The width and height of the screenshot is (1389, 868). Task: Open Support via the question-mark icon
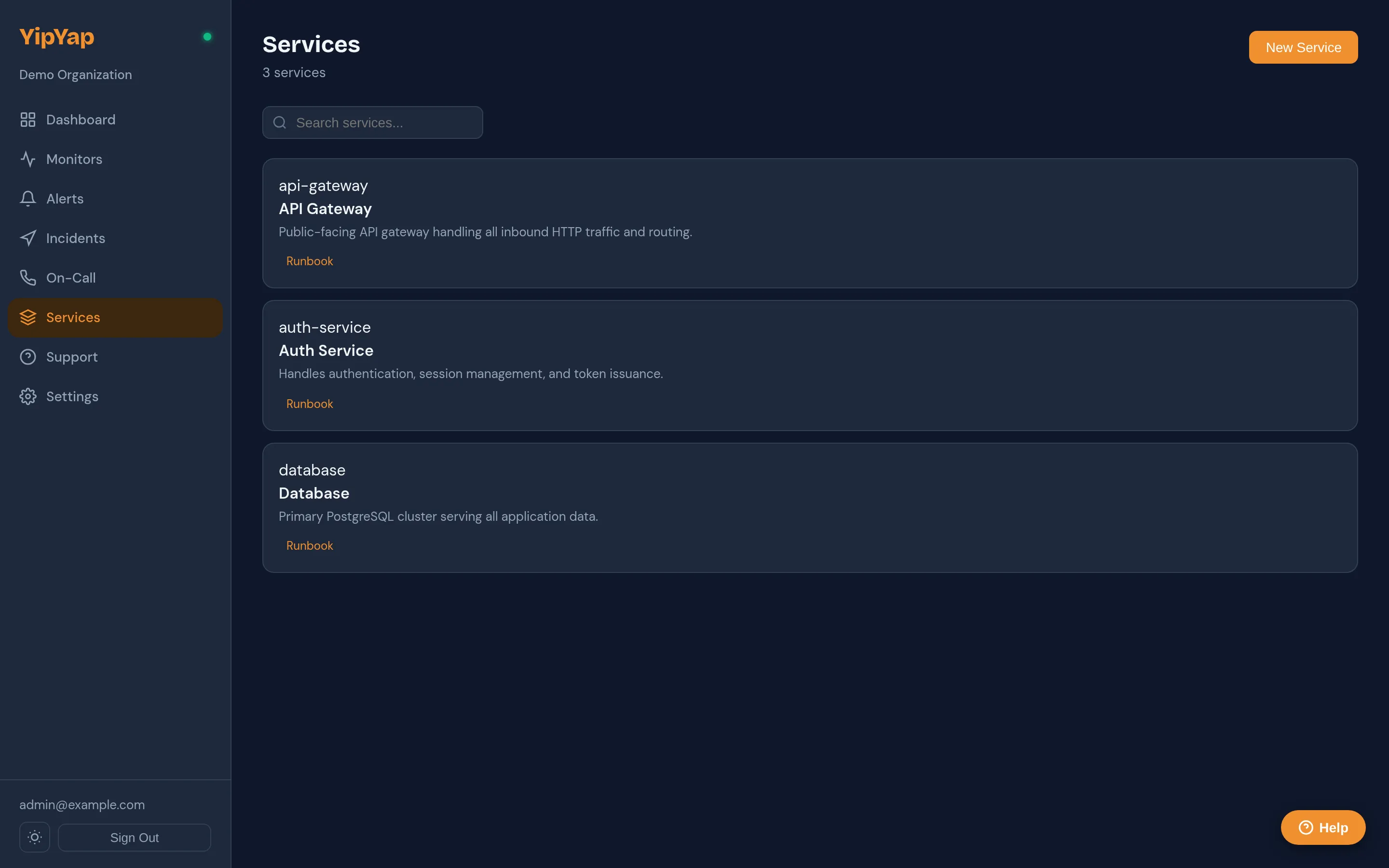click(28, 356)
